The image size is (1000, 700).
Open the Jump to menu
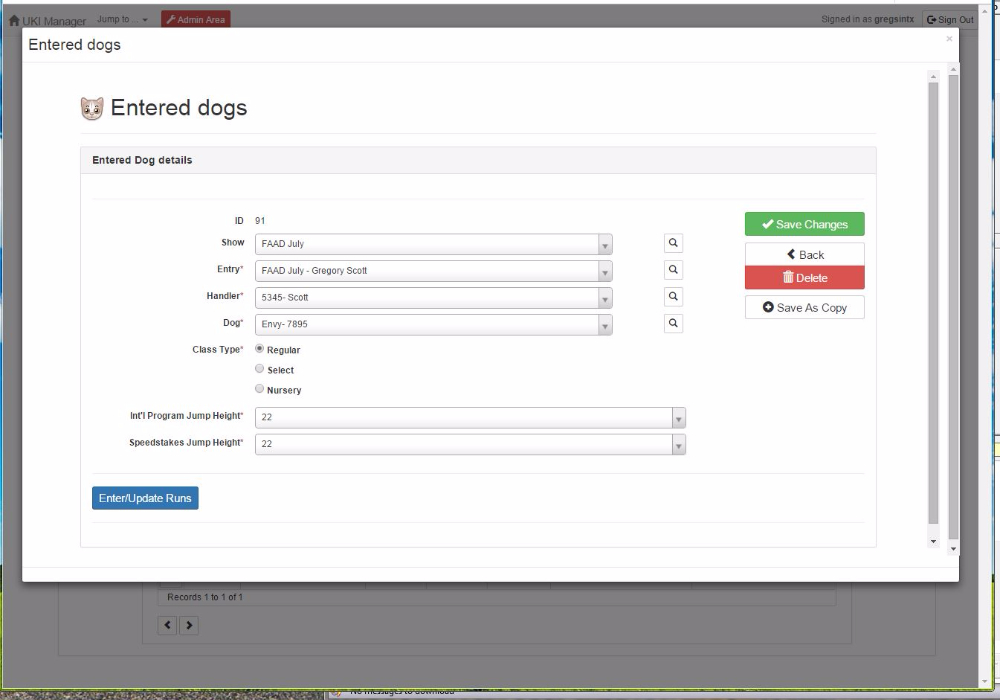tap(122, 20)
